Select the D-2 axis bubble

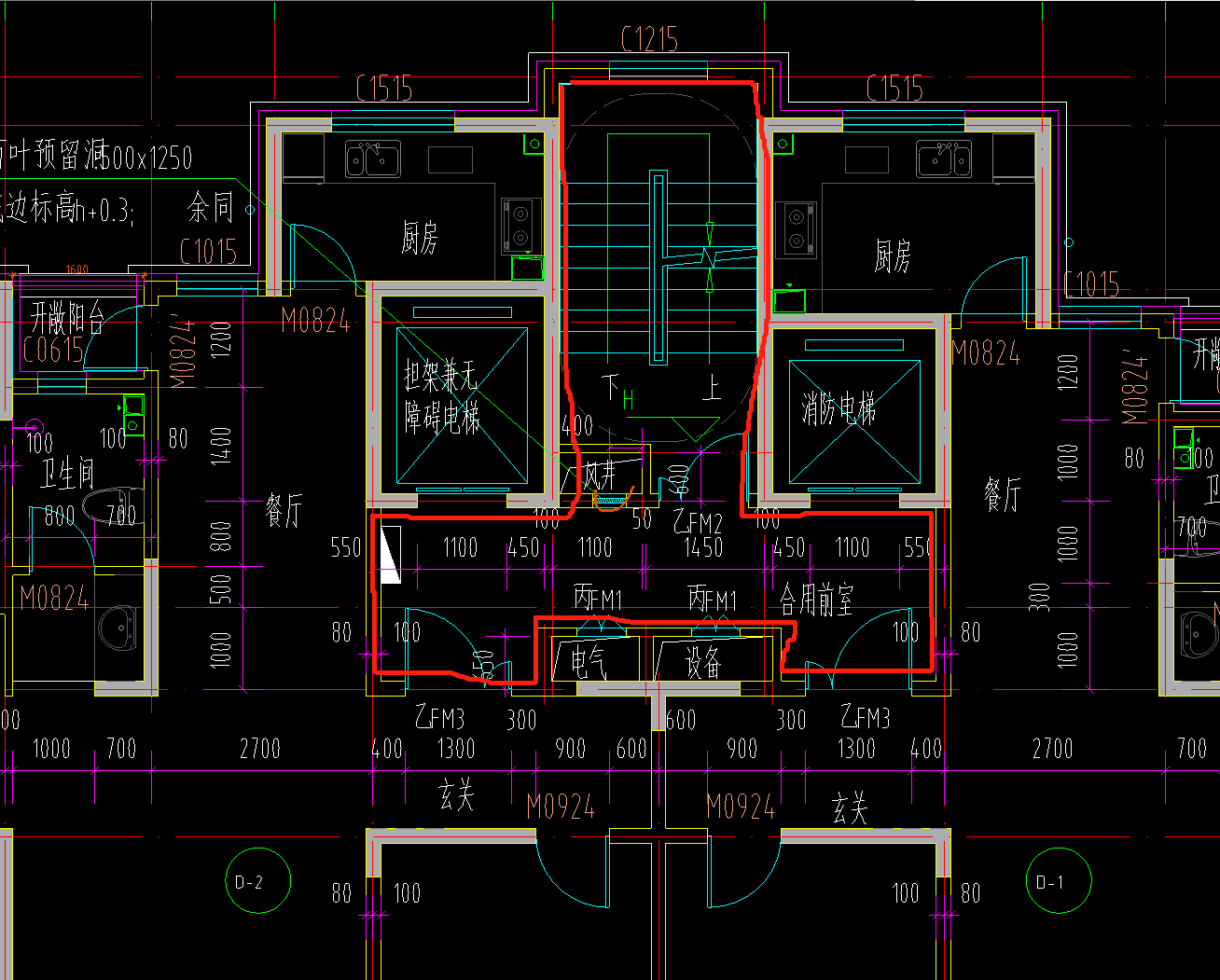pos(258,881)
